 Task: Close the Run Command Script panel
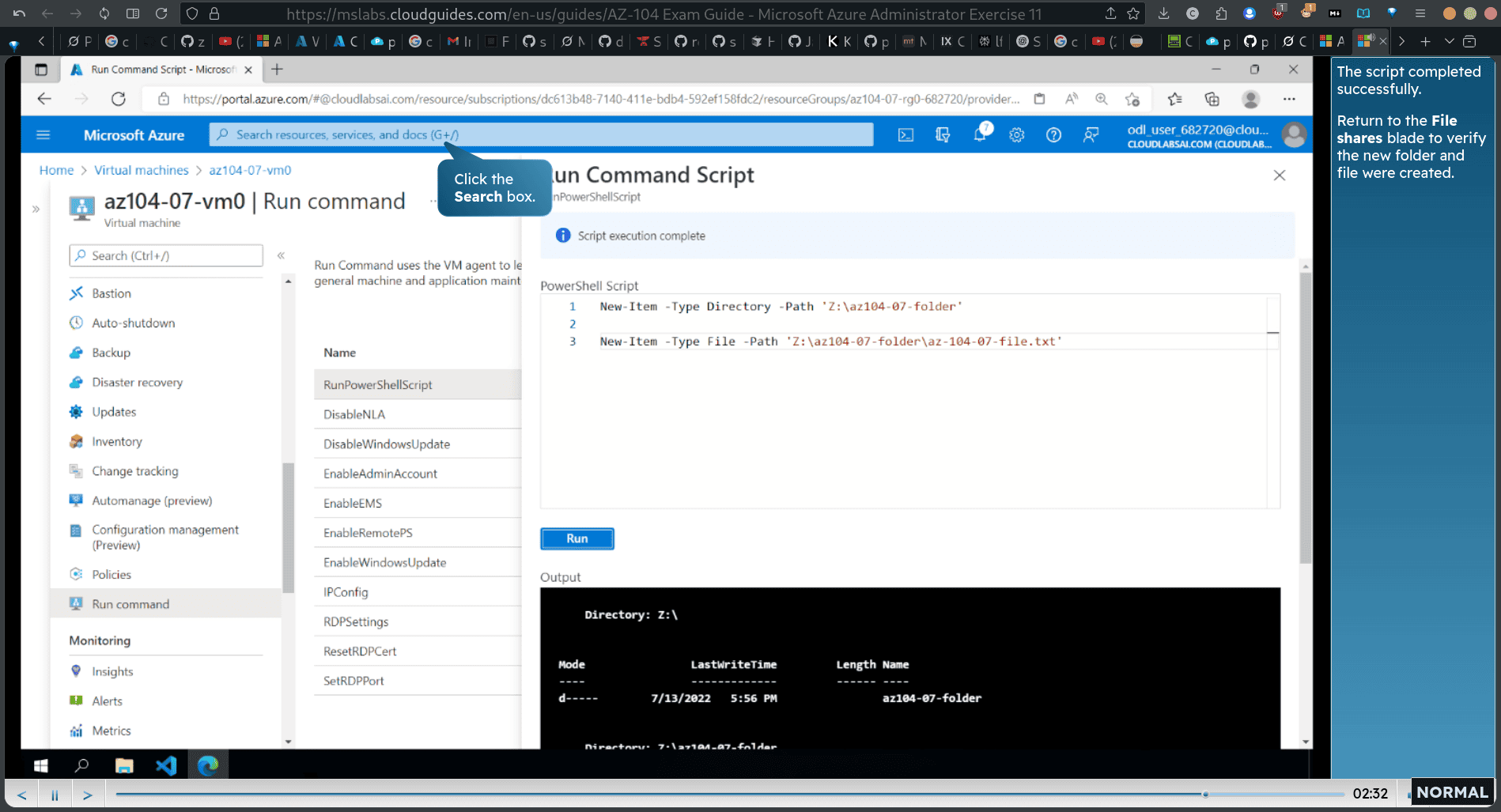click(1280, 176)
